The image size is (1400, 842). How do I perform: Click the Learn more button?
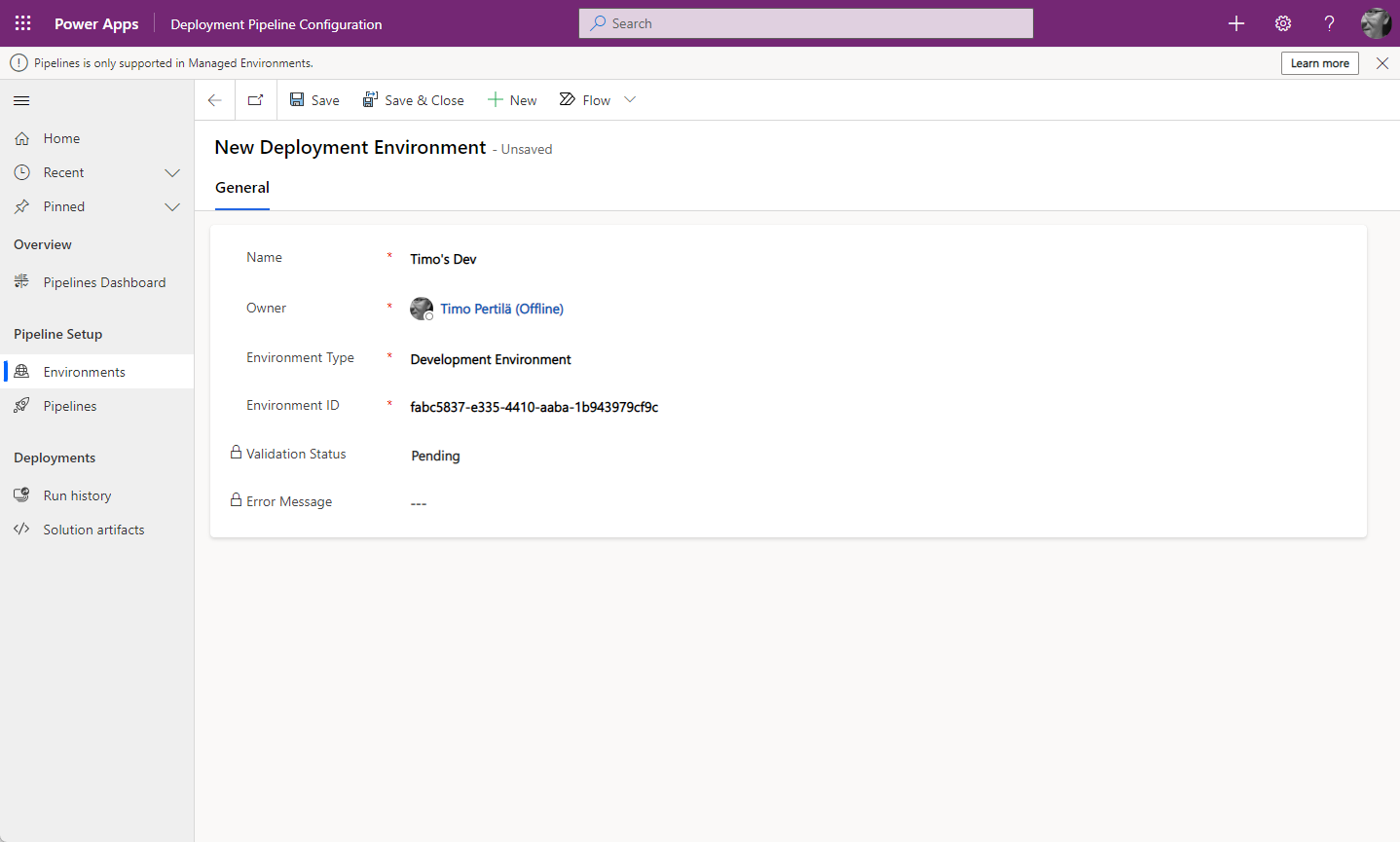(x=1319, y=63)
